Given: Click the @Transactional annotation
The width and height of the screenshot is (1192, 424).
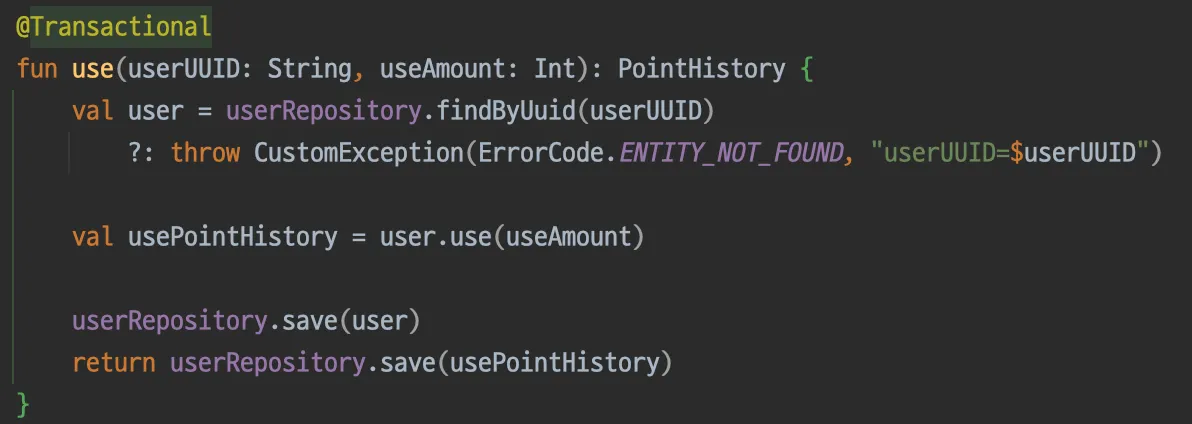Looking at the screenshot, I should (113, 27).
